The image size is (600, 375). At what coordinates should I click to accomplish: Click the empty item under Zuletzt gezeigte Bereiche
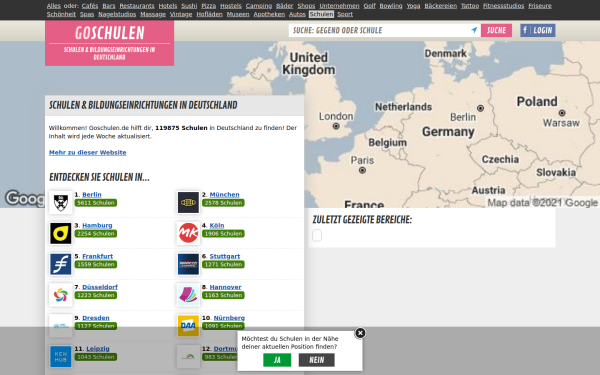317,235
